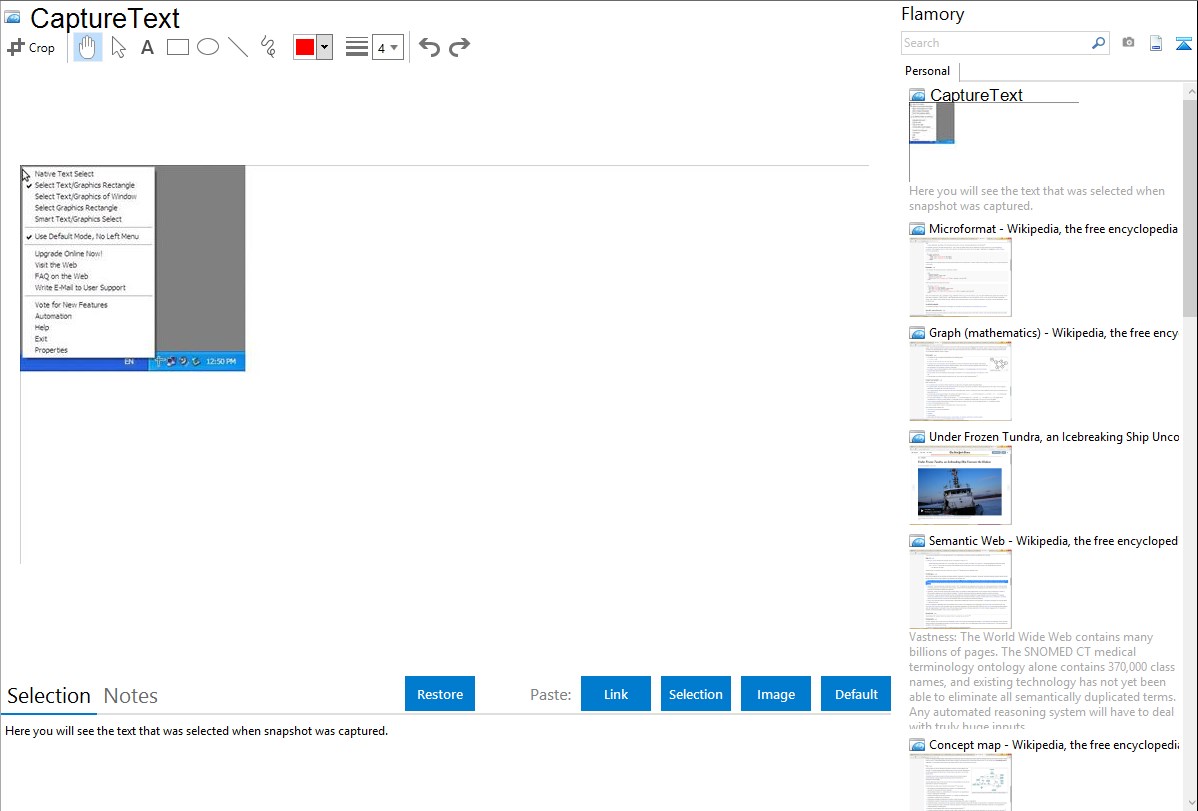The image size is (1198, 811).
Task: Open the CaptureText snapshot thumbnail
Action: tap(932, 123)
